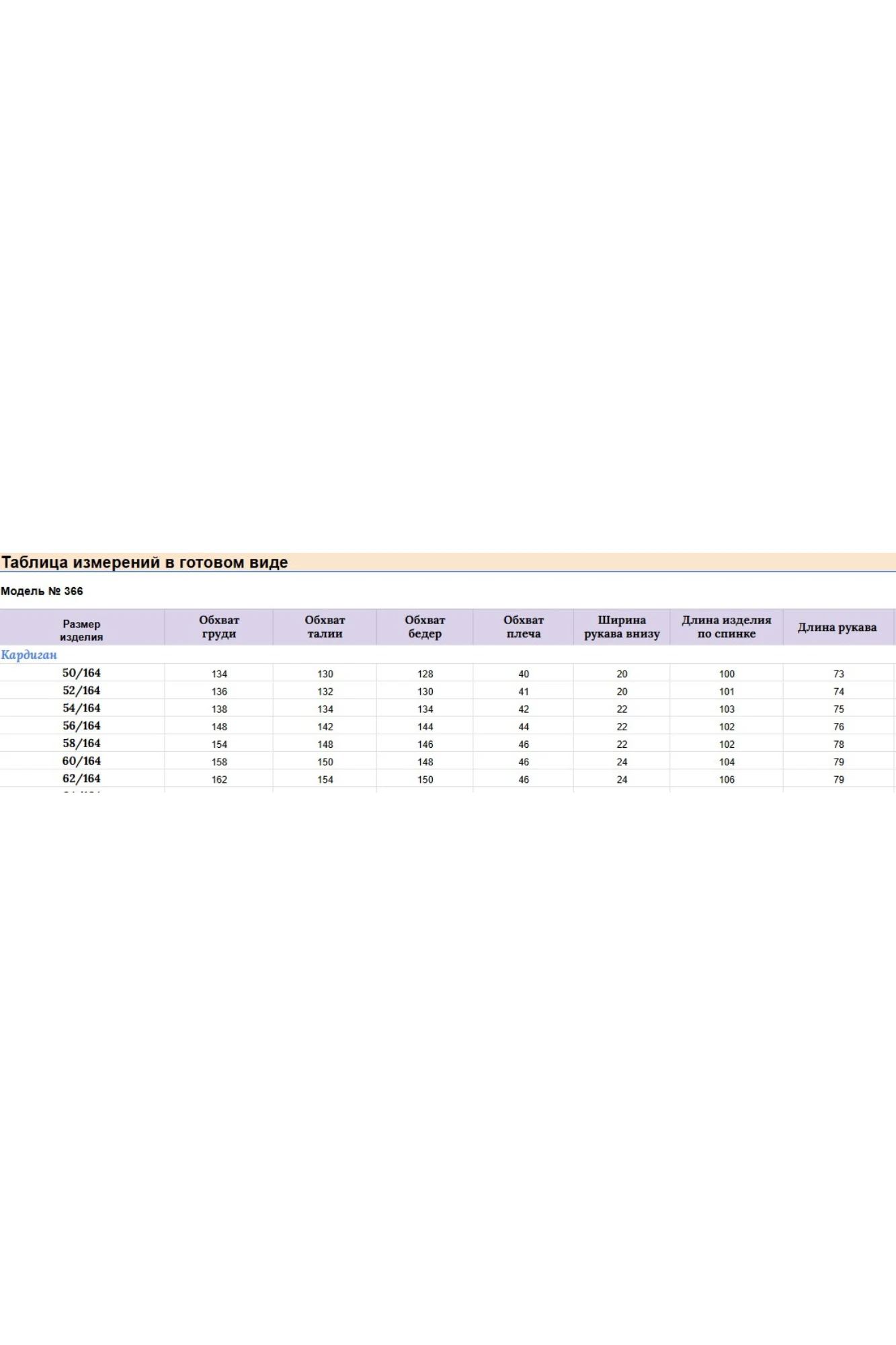This screenshot has height=1345, width=896.
Task: Click the 'Обхват талии' column header
Action: point(325,627)
